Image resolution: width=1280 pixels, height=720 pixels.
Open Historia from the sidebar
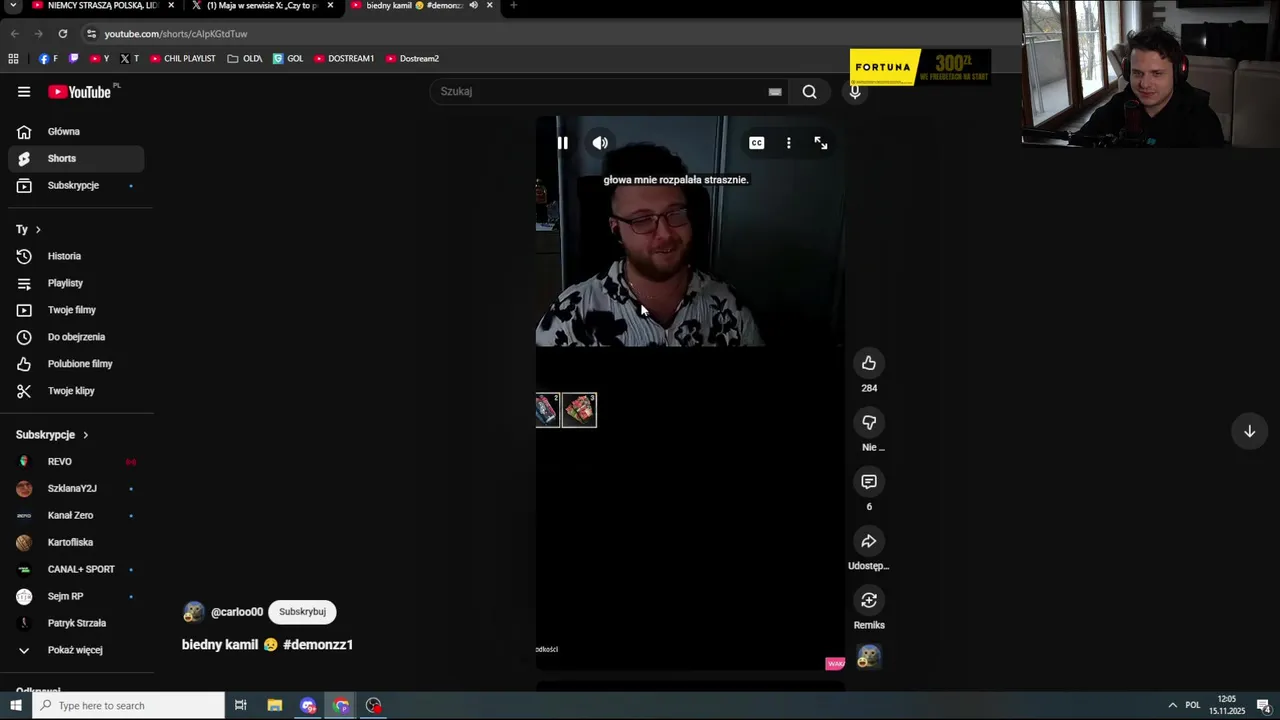(x=76, y=256)
